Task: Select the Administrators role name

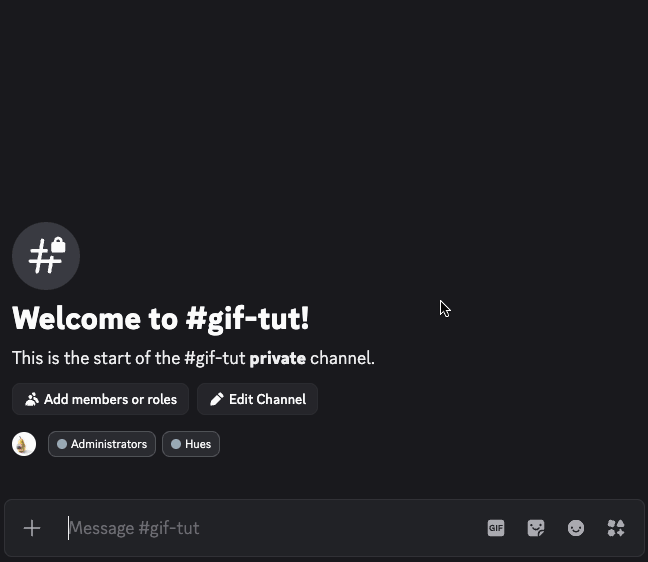Action: [109, 444]
